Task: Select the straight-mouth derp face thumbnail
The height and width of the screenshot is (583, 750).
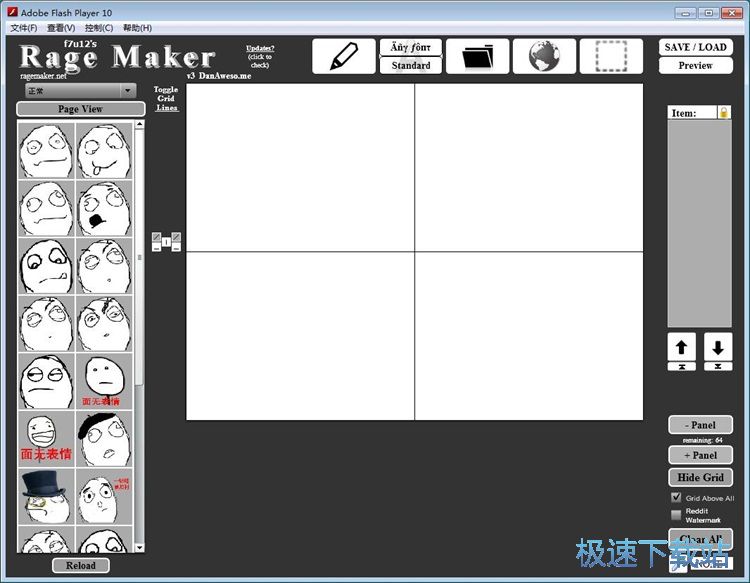Action: tap(46, 151)
